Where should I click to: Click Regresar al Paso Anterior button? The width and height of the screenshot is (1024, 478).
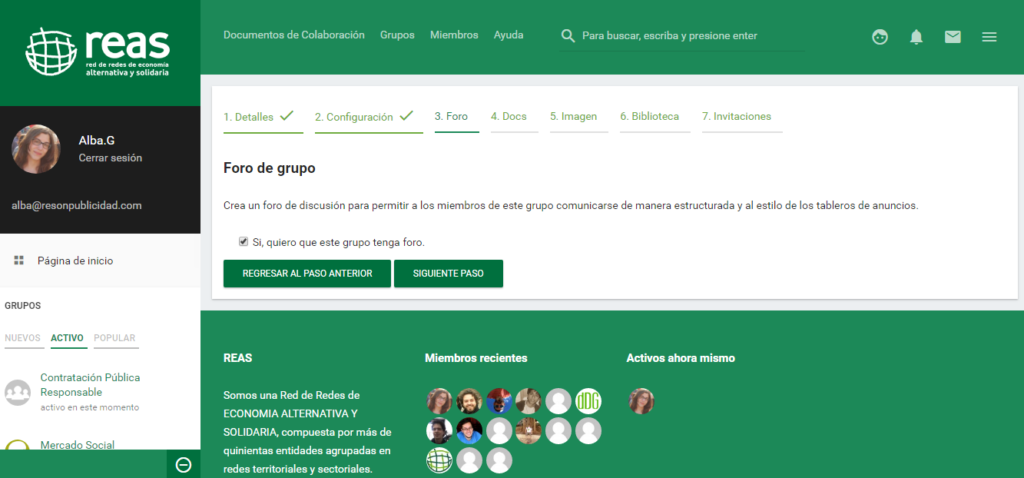coord(307,273)
